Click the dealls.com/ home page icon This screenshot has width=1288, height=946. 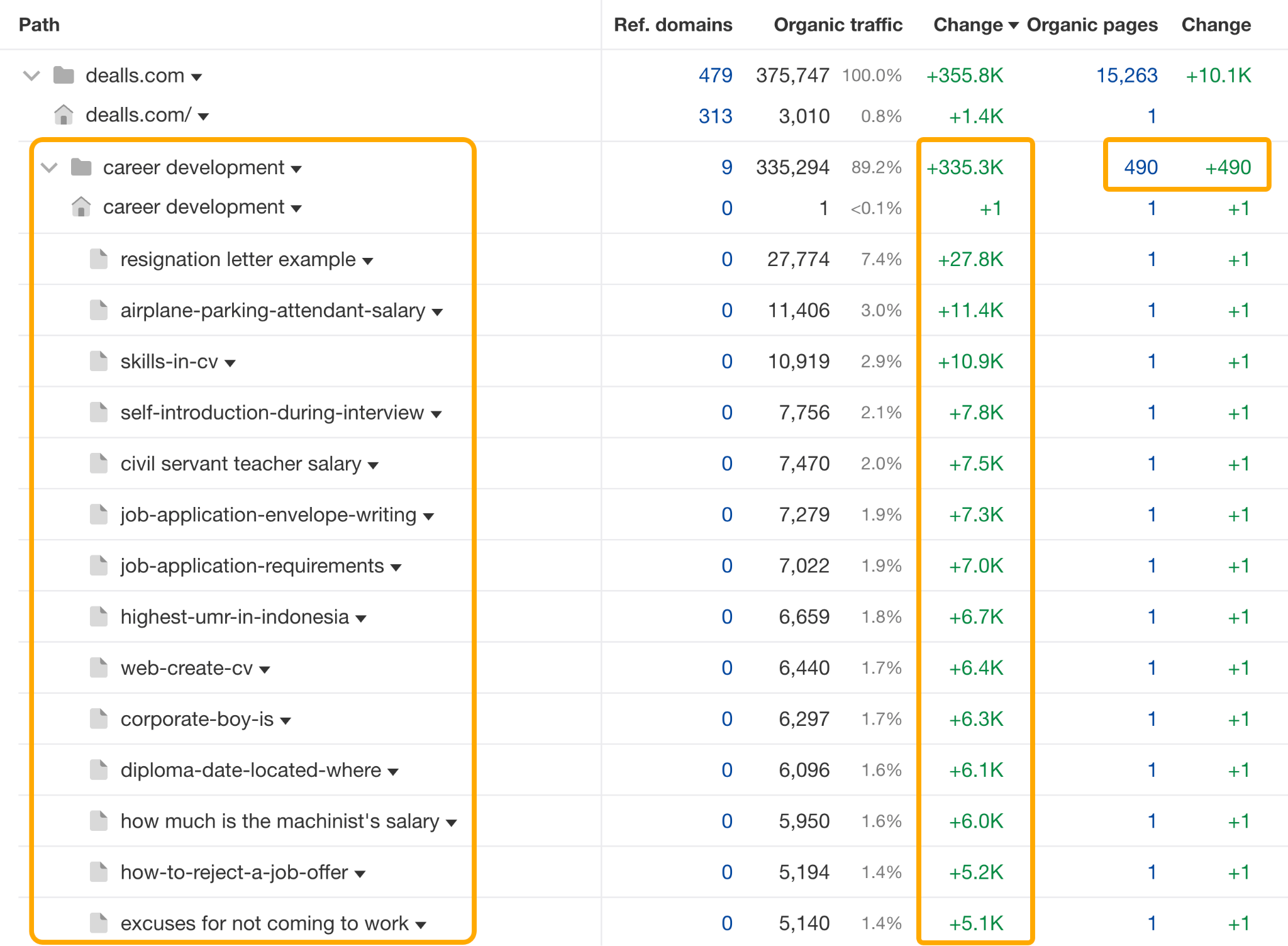tap(64, 115)
